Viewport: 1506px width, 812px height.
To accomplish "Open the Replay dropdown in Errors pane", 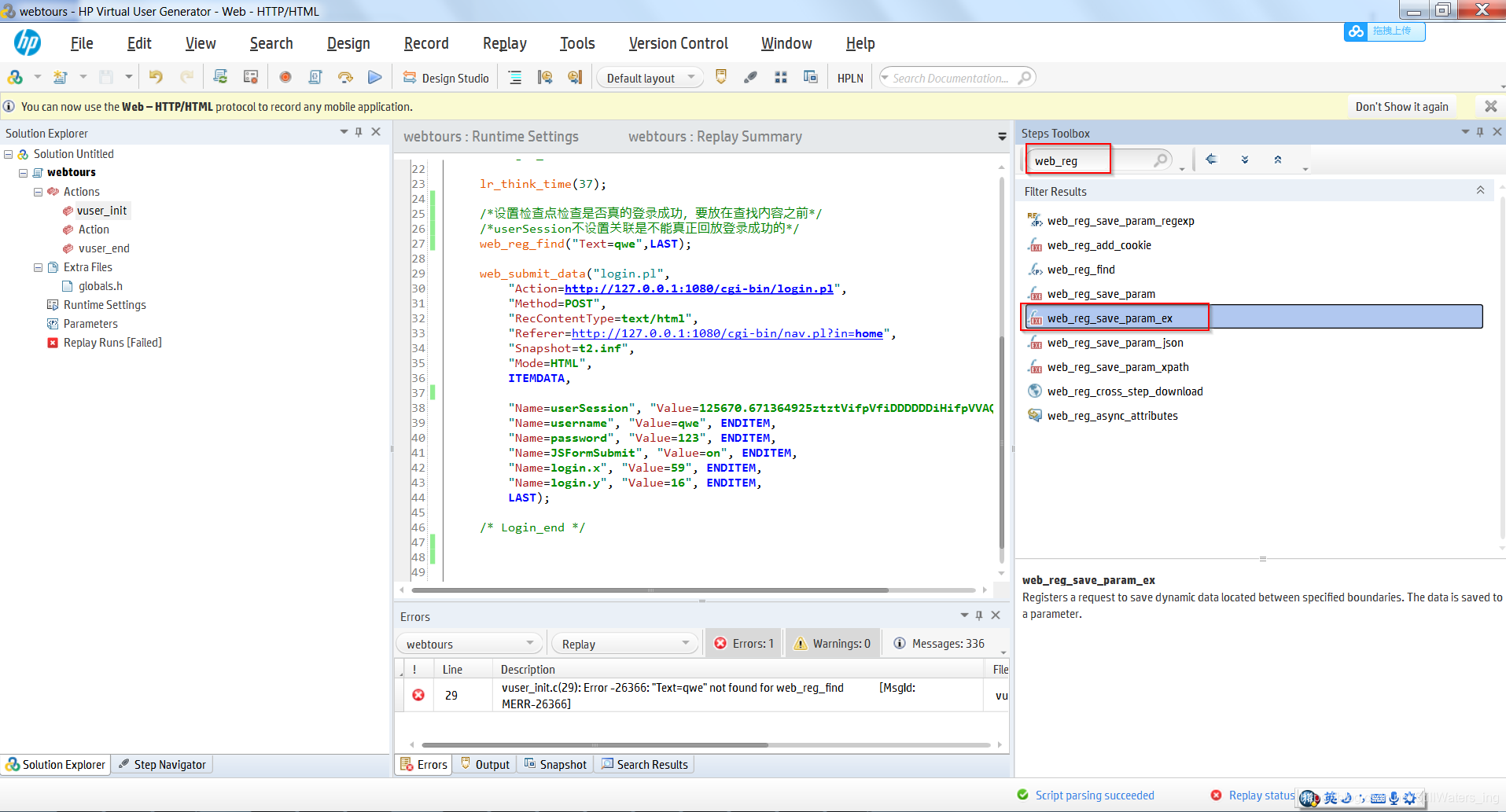I will click(x=624, y=644).
